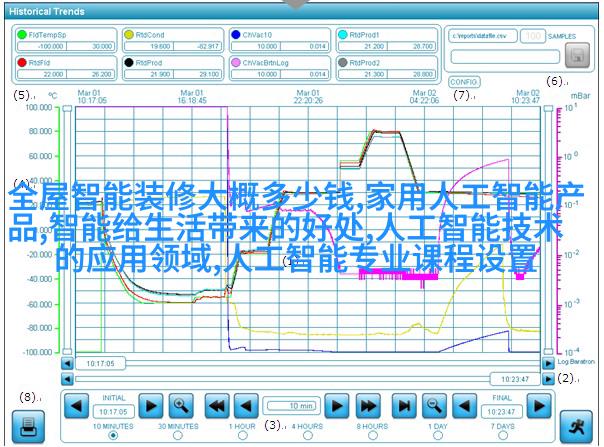
Task: Click the blue ChVac10 pen color swatch
Action: [236, 35]
